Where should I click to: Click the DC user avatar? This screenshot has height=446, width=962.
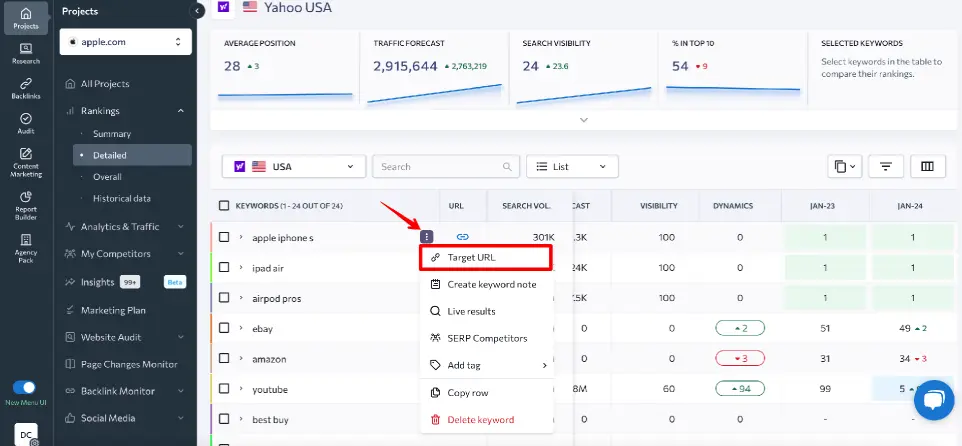tap(26, 434)
